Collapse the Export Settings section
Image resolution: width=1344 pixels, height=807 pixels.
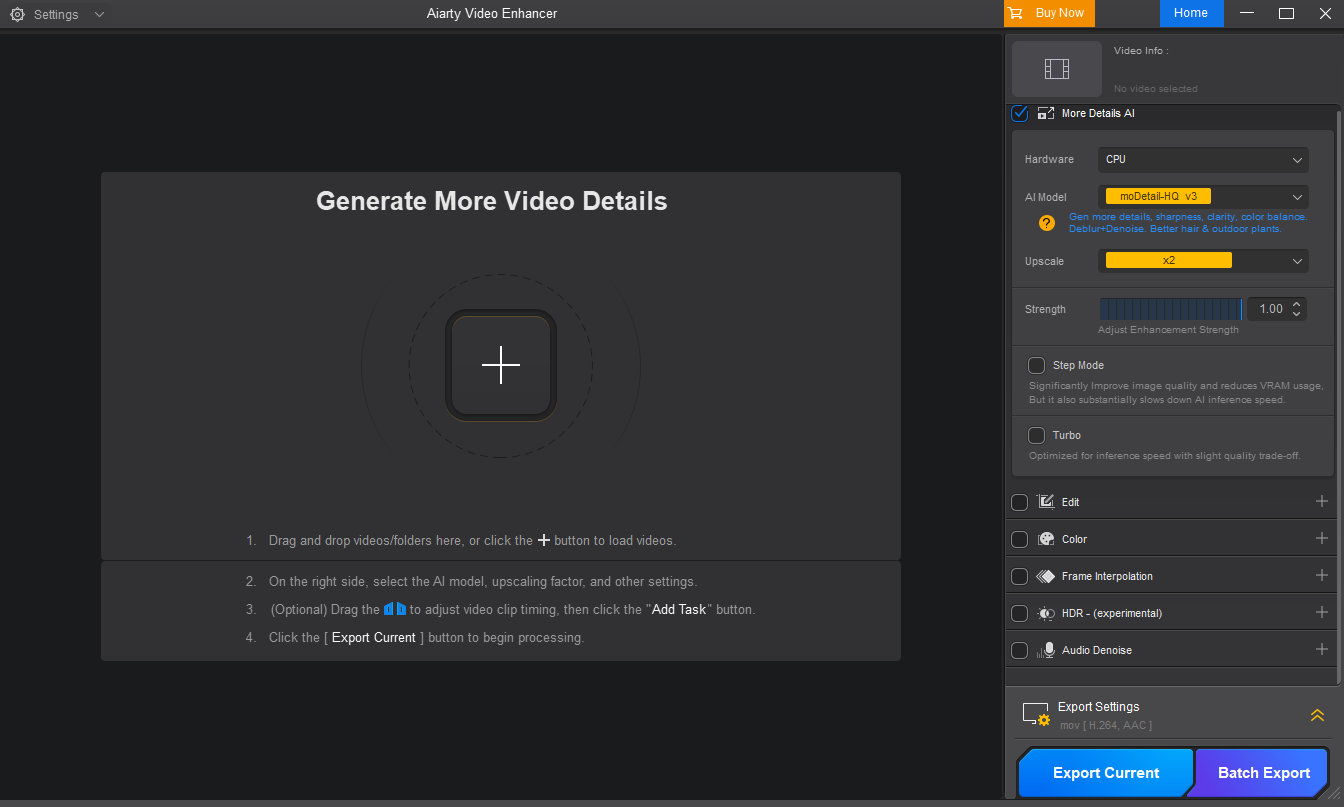(x=1317, y=714)
